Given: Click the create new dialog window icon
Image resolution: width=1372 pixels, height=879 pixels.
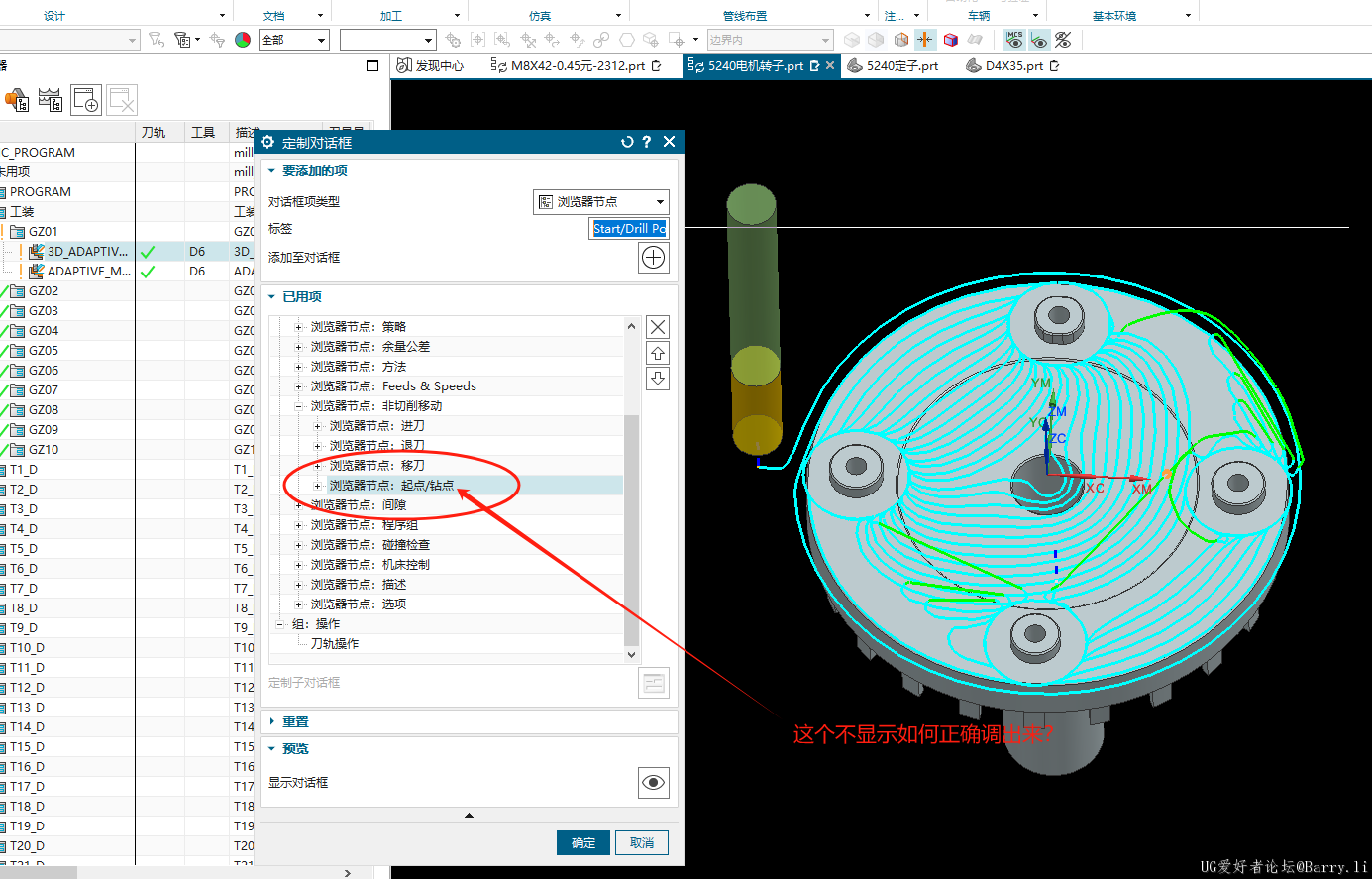Looking at the screenshot, I should (86, 99).
